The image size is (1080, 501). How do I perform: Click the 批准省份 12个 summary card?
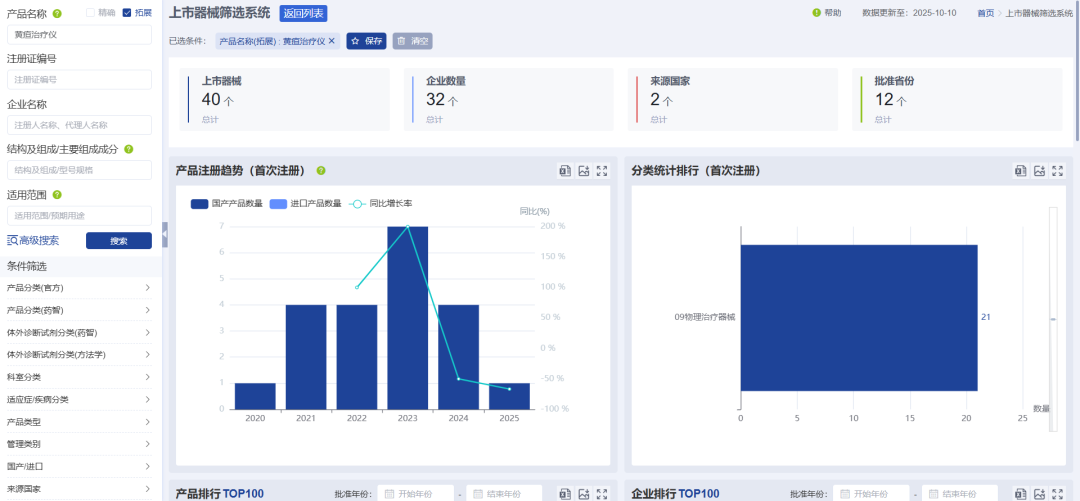click(957, 99)
